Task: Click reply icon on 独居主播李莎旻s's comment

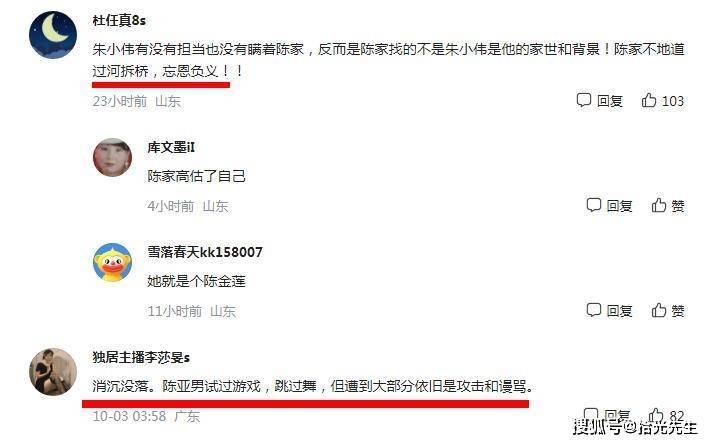Action: pos(590,415)
